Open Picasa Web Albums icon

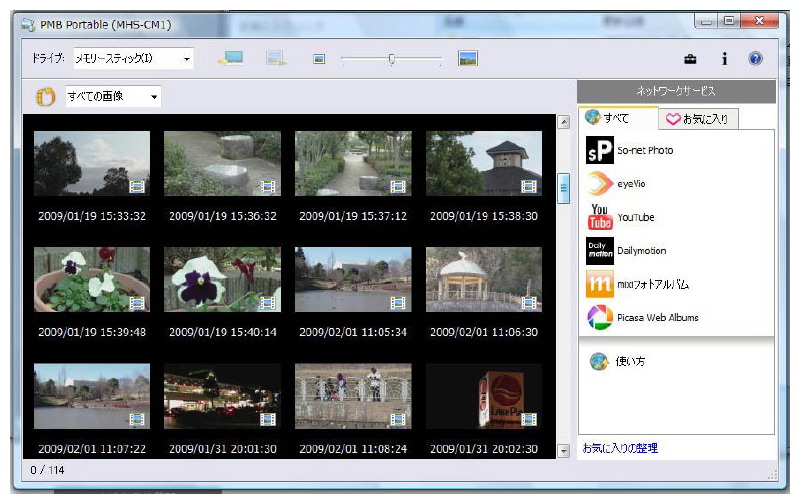pyautogui.click(x=600, y=318)
